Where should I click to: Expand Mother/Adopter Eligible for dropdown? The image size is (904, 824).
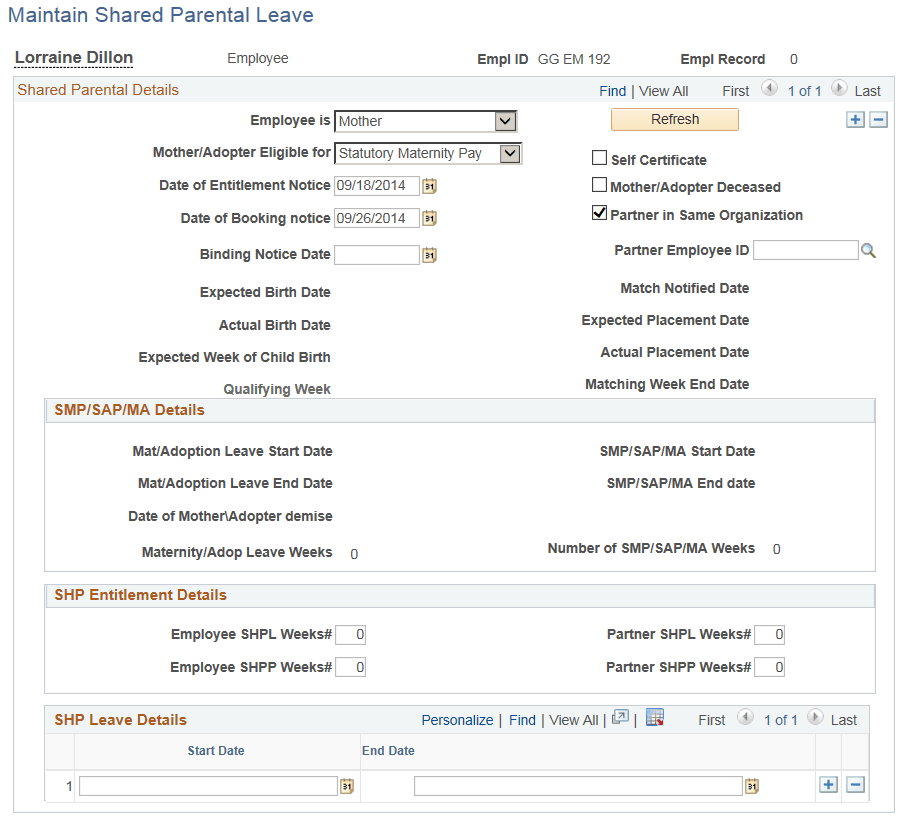428,153
